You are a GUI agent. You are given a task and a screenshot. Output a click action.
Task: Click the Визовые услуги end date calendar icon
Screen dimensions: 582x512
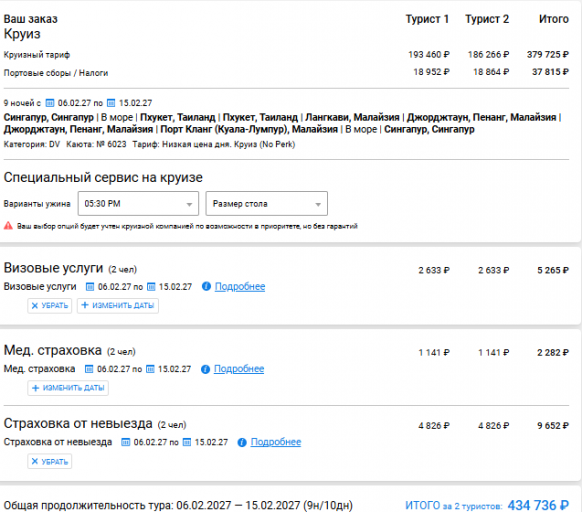point(151,287)
